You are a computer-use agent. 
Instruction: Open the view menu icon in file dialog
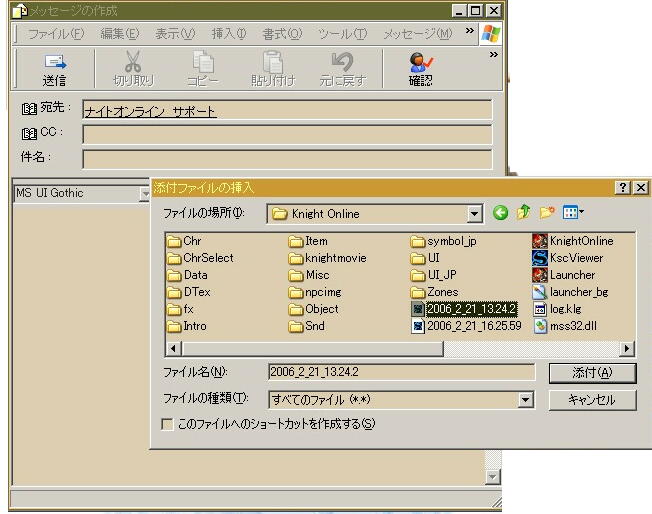(x=573, y=213)
